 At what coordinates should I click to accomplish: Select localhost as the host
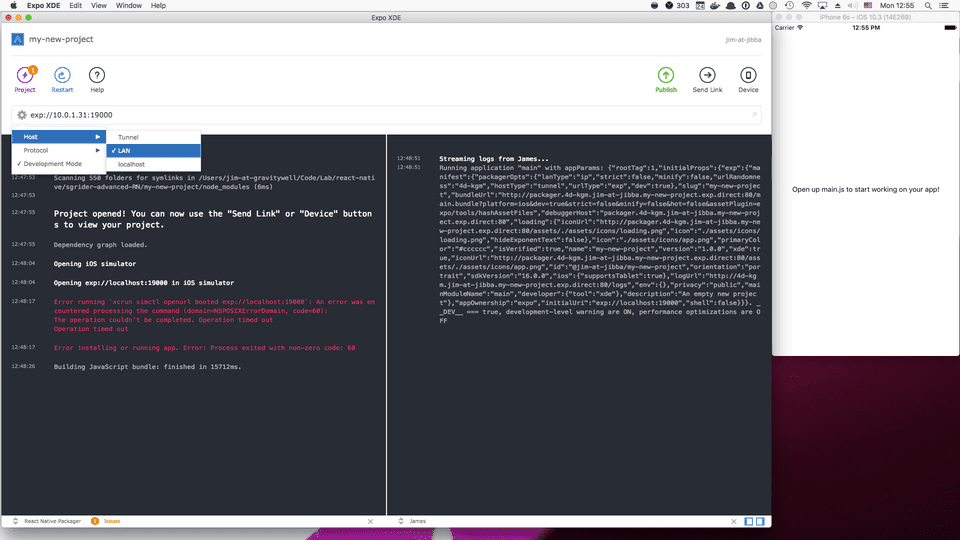point(132,163)
